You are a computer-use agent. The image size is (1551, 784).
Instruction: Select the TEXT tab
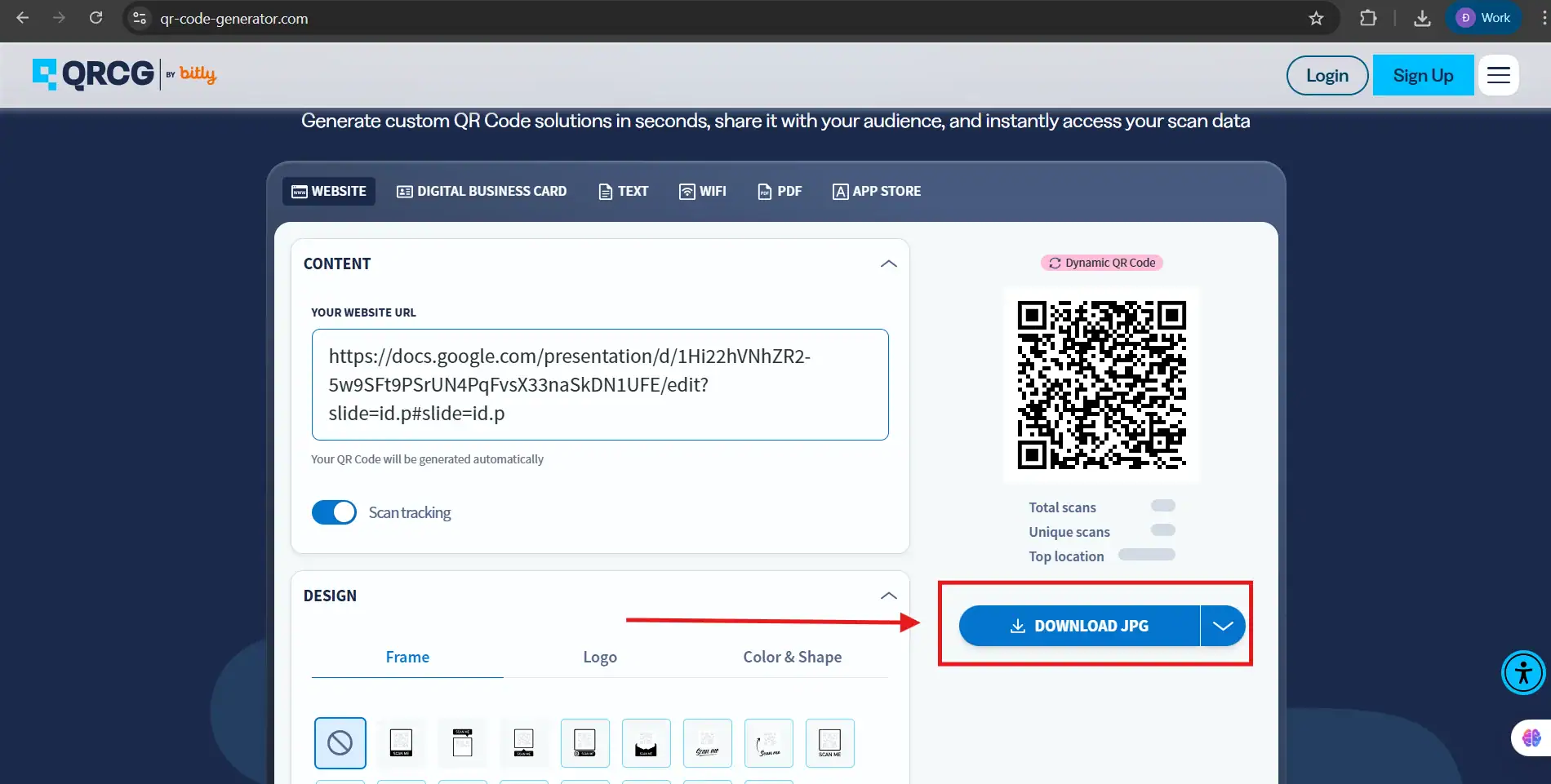[x=624, y=191]
